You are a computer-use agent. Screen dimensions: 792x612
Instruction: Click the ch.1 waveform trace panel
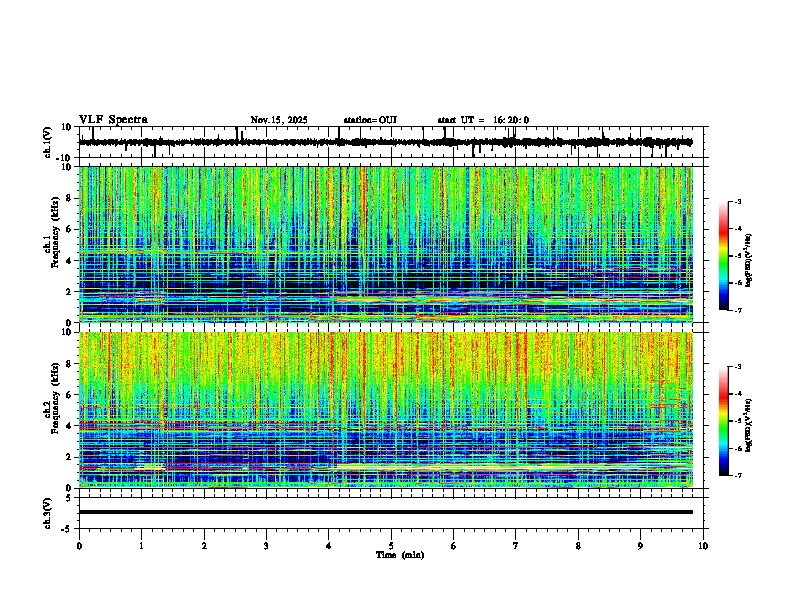393,142
